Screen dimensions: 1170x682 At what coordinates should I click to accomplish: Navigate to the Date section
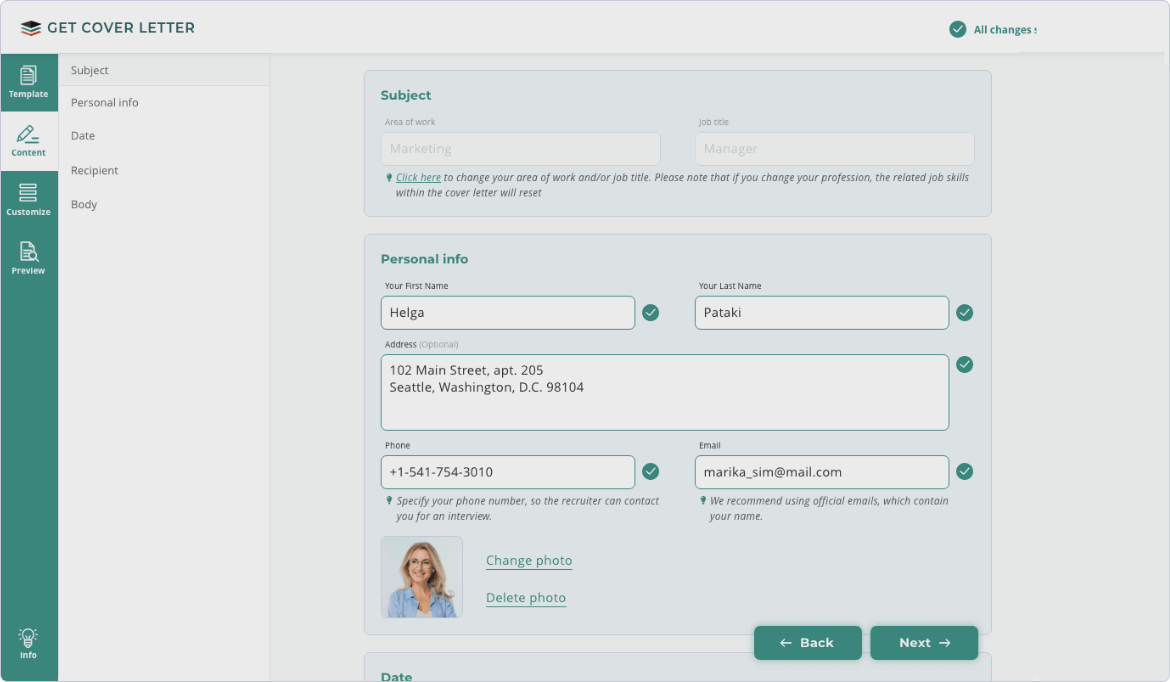[x=83, y=136]
